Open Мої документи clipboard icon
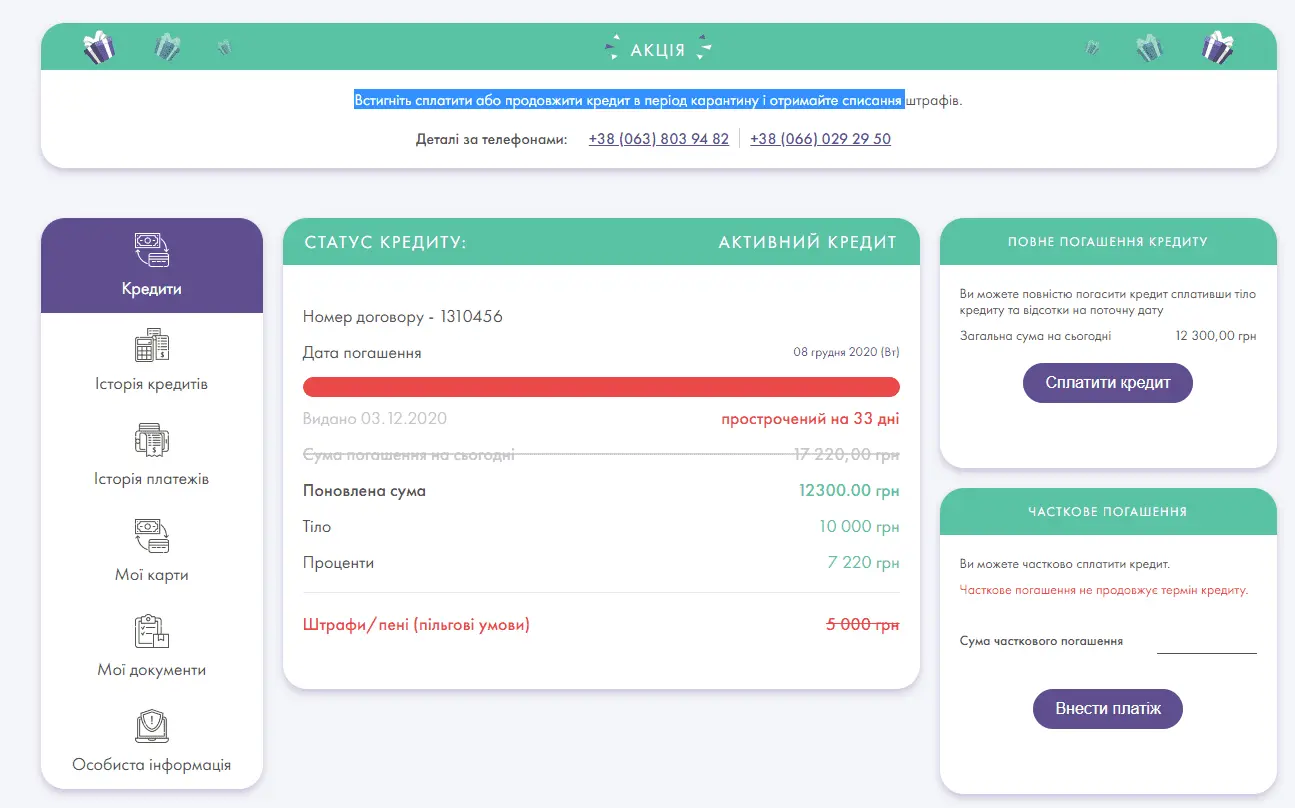 [152, 631]
